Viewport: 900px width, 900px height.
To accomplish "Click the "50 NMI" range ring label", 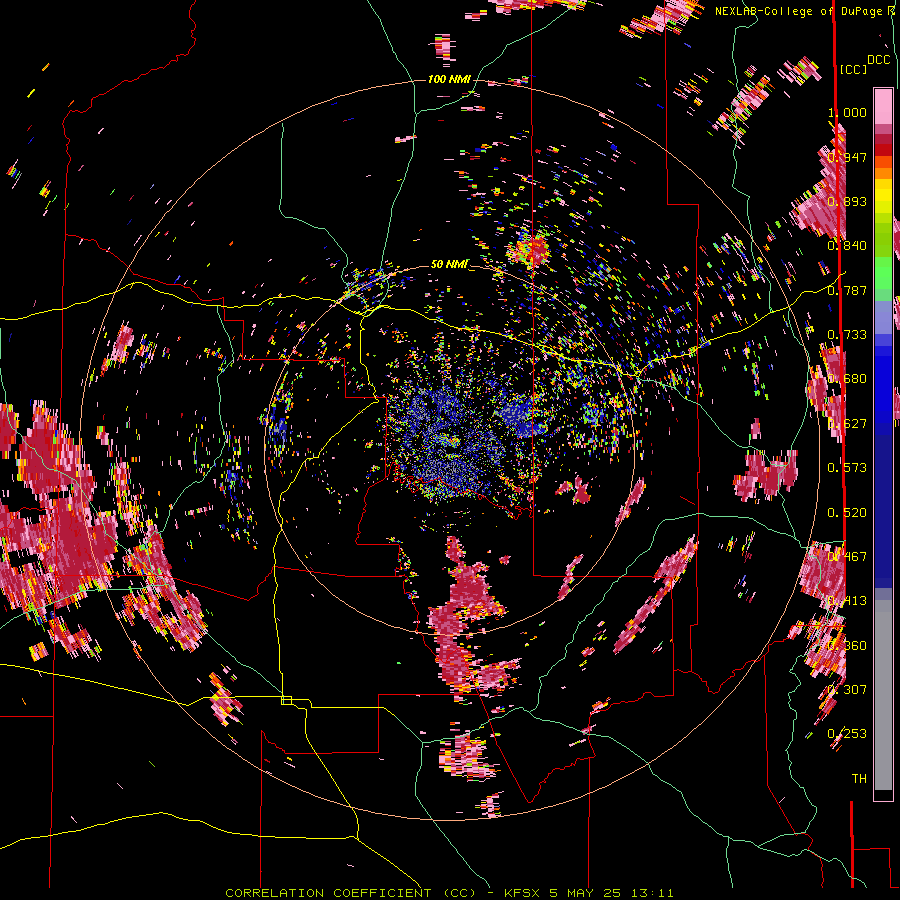I will point(449,264).
